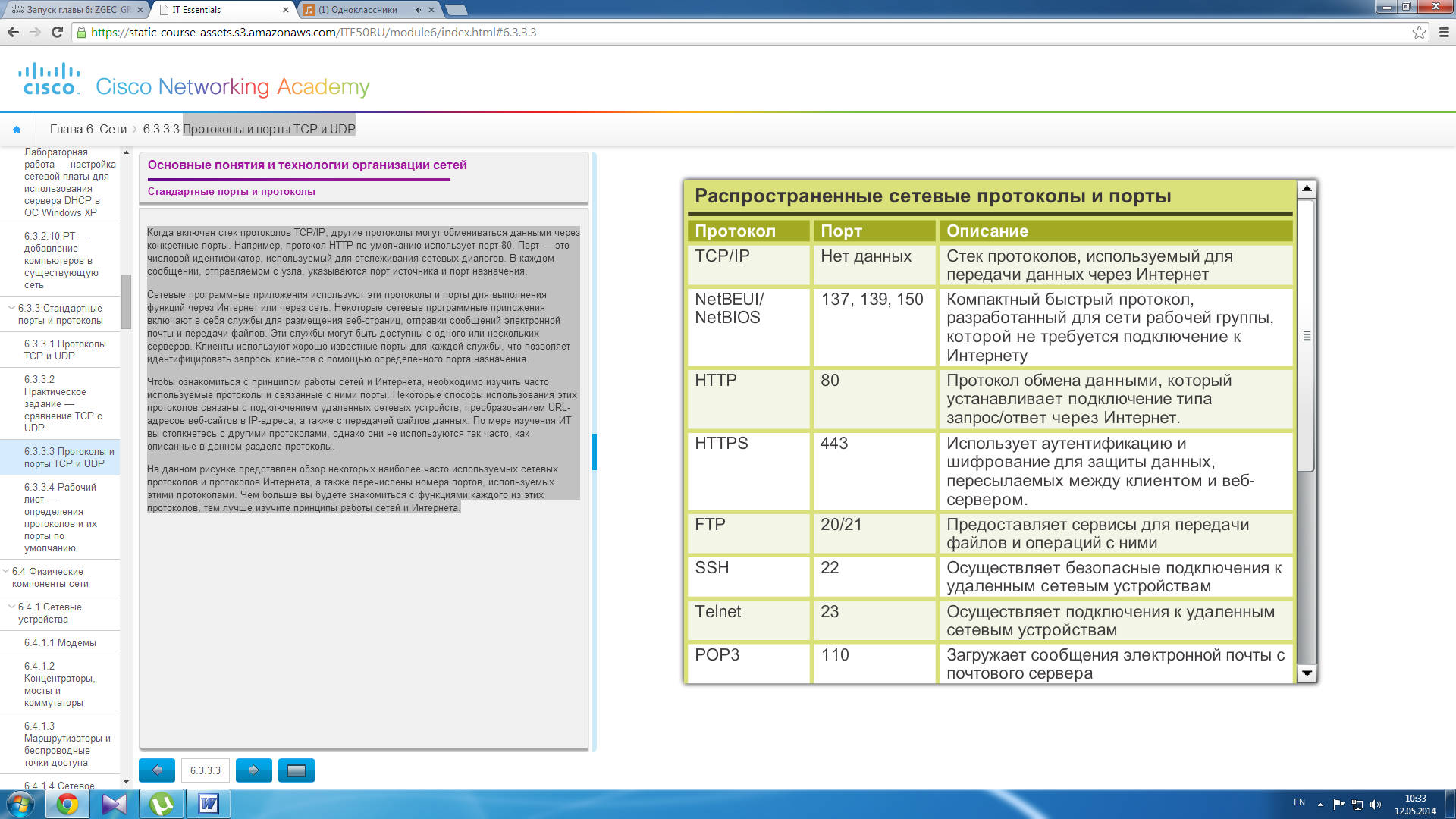Open Windows Start button
Image resolution: width=1456 pixels, height=819 pixels.
(x=20, y=804)
